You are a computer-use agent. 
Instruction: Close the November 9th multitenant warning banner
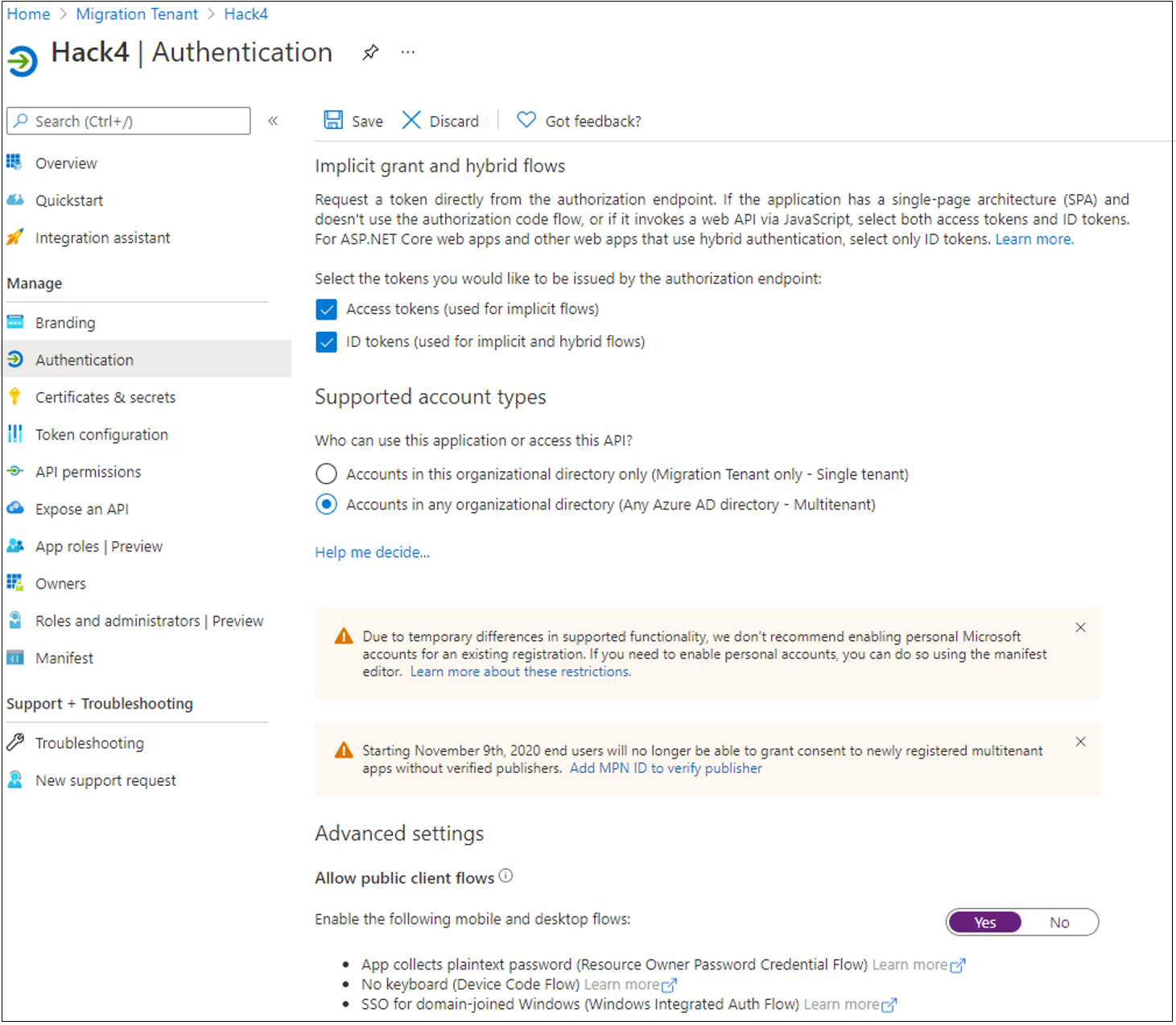tap(1080, 742)
